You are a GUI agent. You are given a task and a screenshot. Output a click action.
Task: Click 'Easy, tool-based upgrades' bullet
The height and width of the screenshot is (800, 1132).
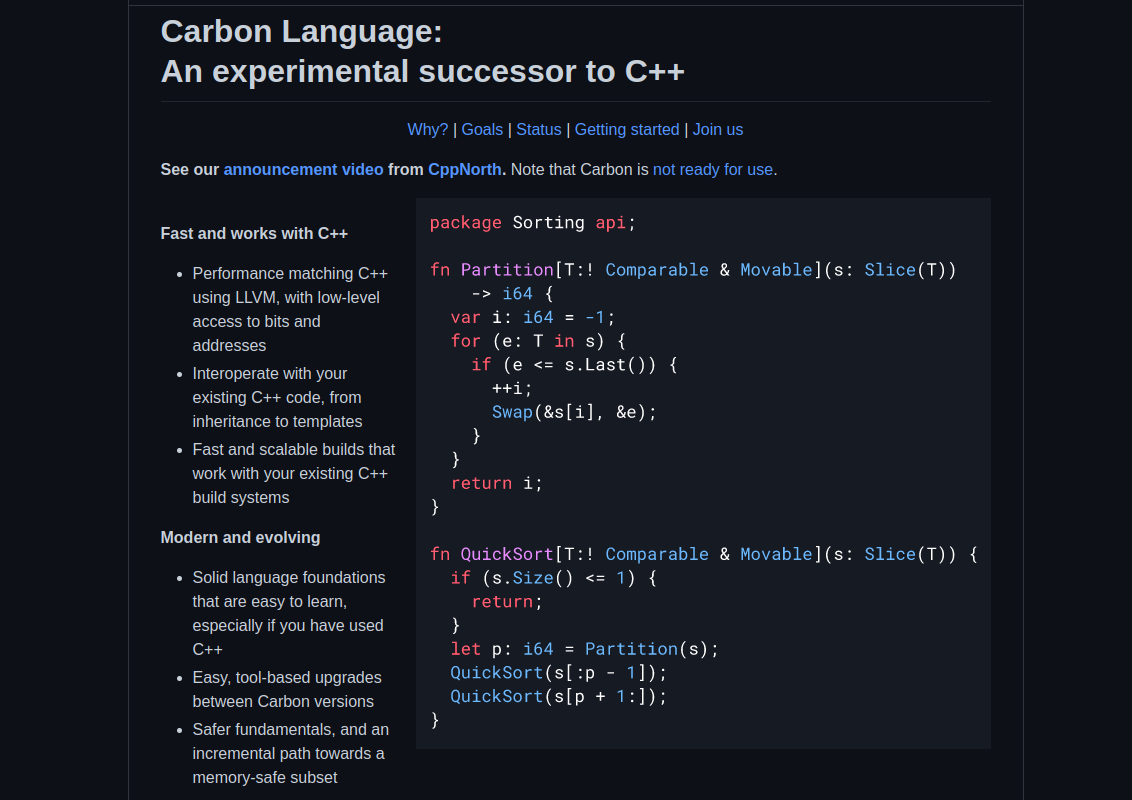pyautogui.click(x=287, y=690)
